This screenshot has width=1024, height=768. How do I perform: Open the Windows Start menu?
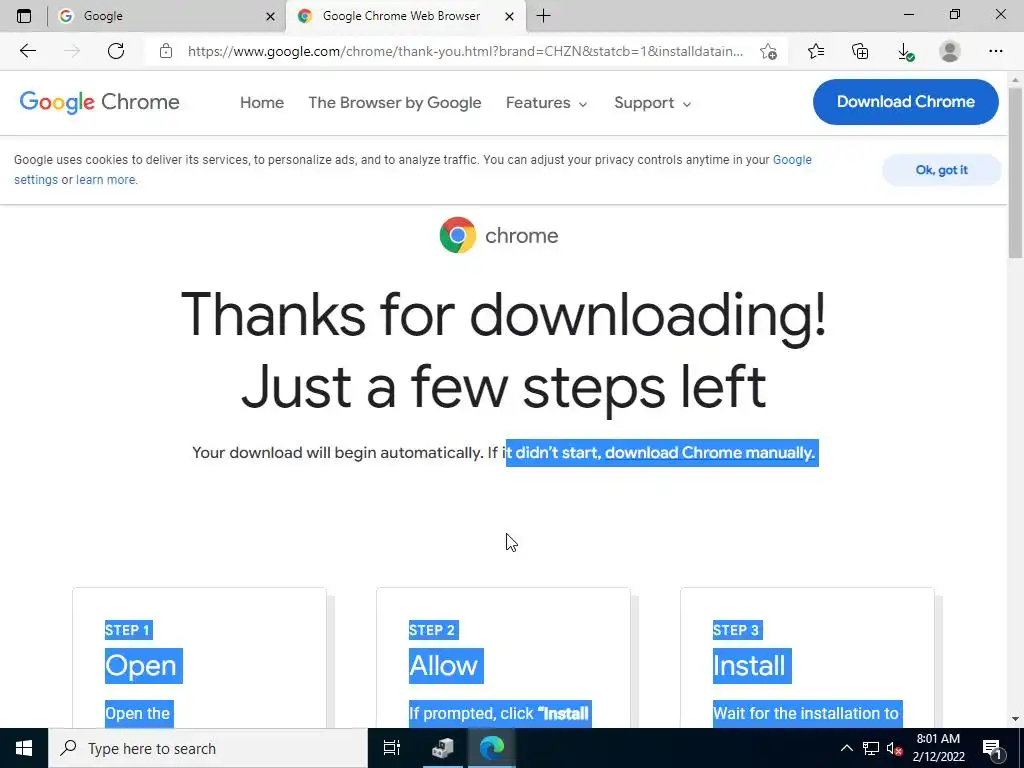[24, 748]
